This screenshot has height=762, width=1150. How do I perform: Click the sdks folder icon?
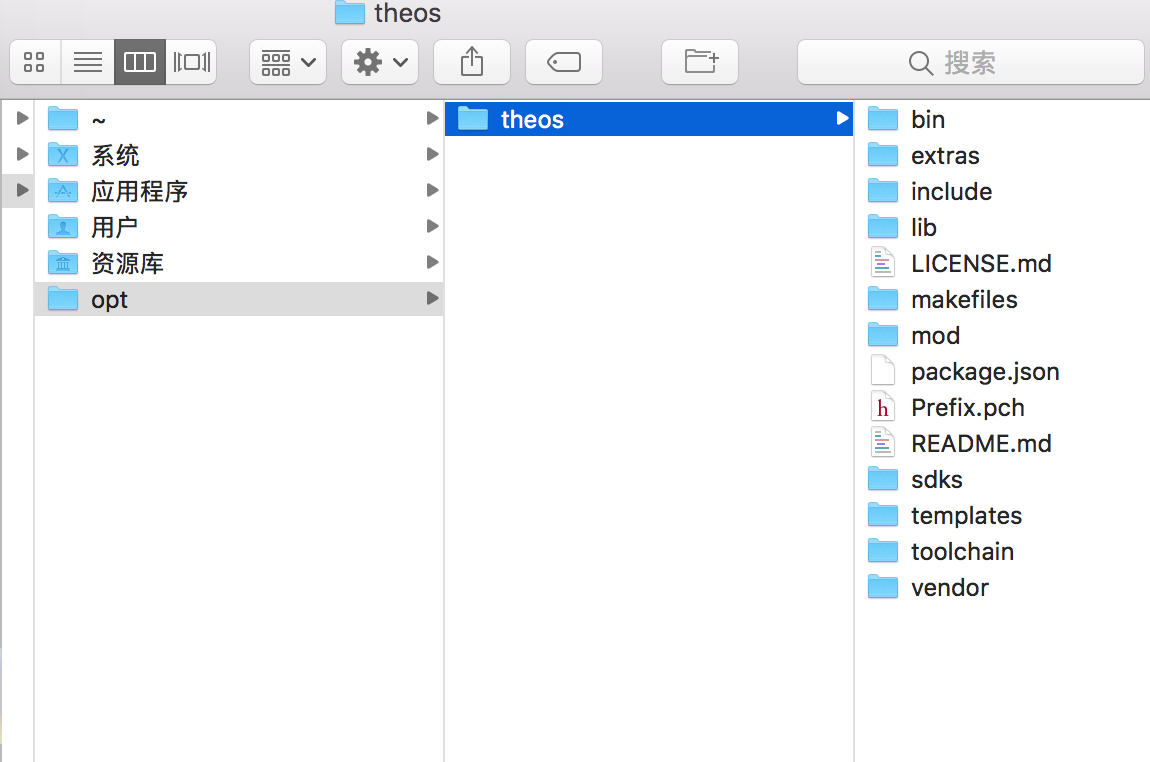[882, 479]
